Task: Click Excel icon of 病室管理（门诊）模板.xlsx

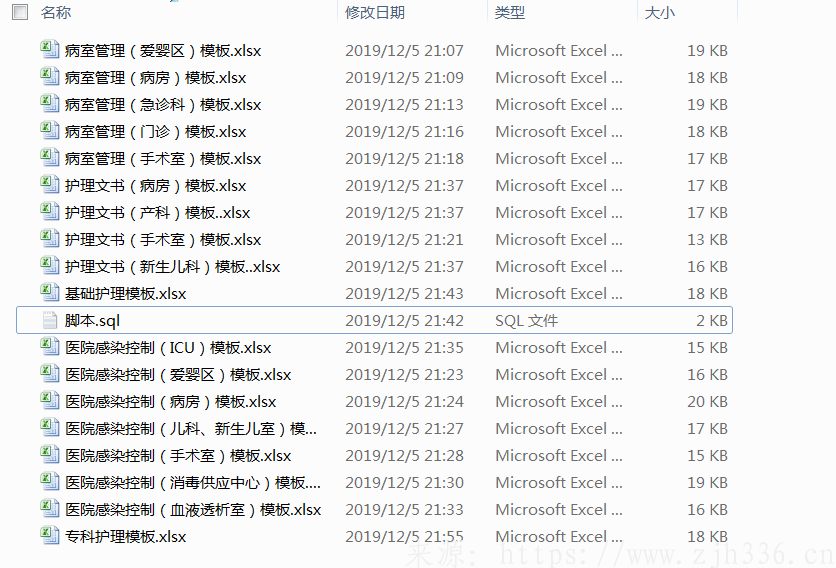Action: pyautogui.click(x=50, y=131)
